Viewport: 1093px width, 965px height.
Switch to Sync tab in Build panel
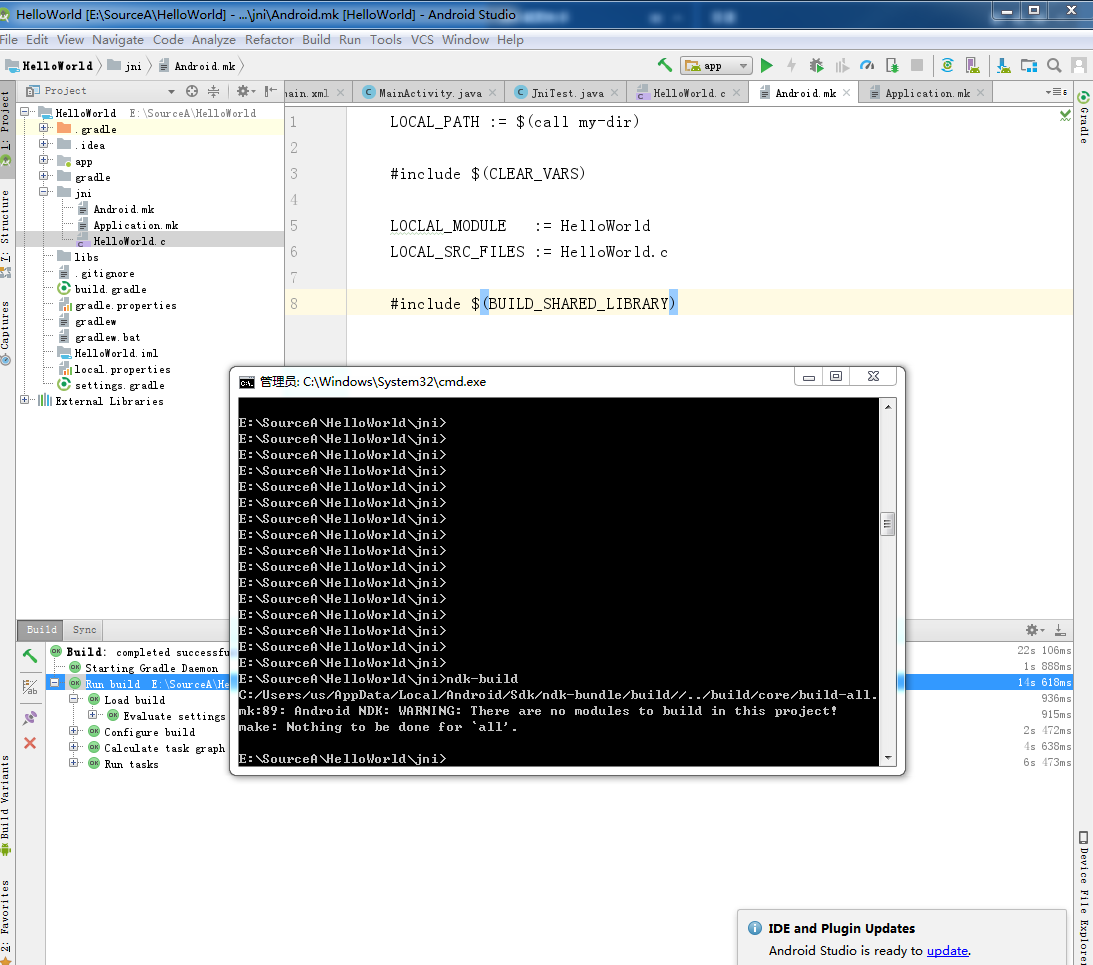[84, 630]
